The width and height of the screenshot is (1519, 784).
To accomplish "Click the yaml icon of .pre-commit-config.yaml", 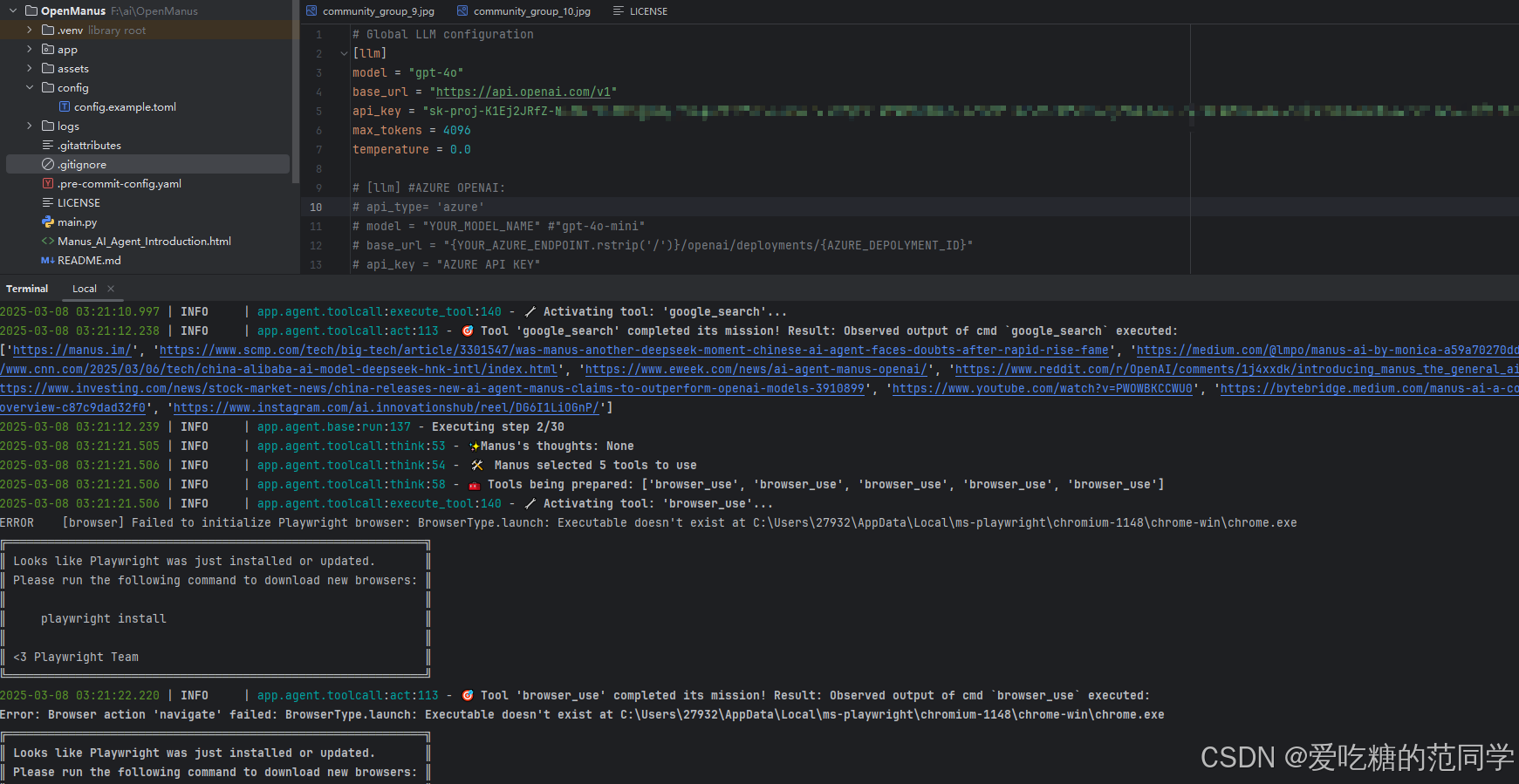I will 48,184.
